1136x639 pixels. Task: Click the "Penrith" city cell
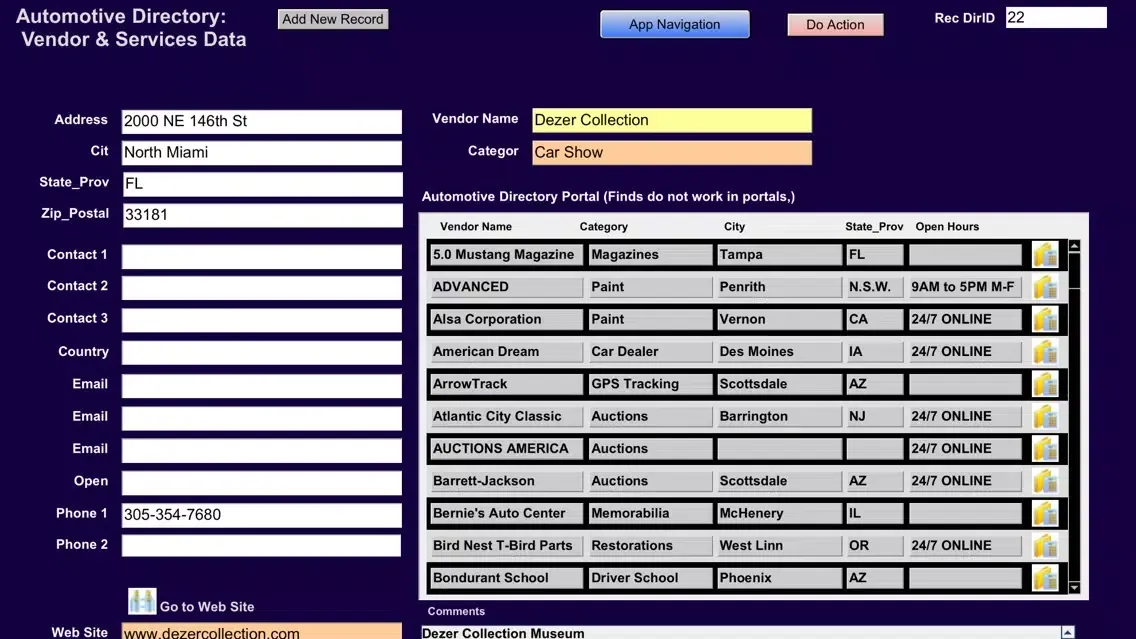(780, 287)
